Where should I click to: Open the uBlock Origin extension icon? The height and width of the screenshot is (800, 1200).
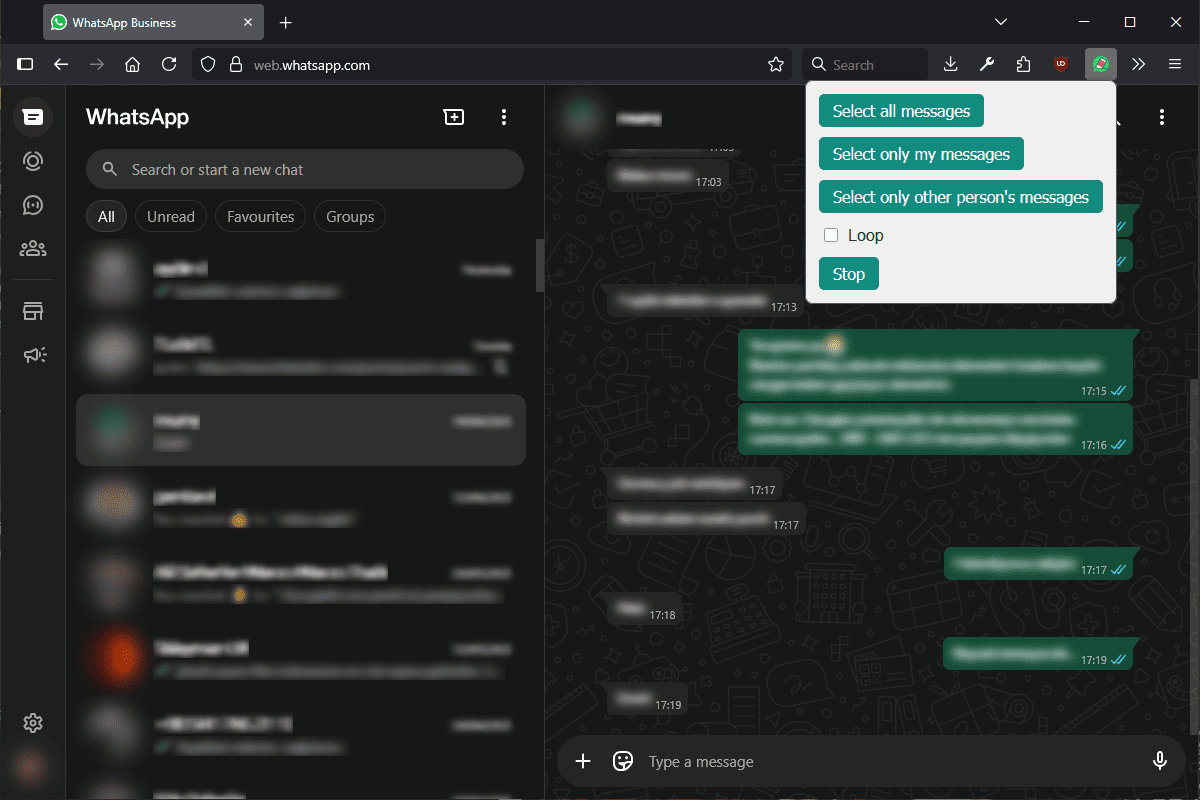[1061, 65]
